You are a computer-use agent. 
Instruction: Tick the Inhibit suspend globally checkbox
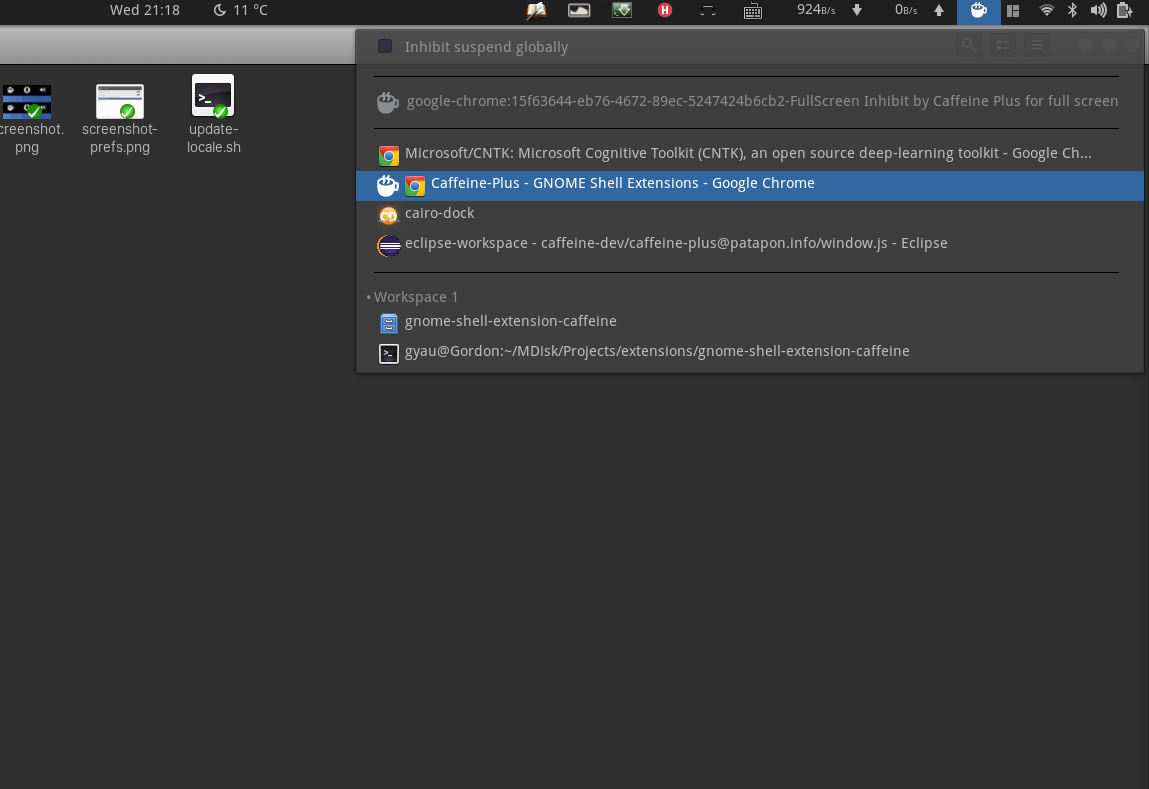(x=385, y=46)
